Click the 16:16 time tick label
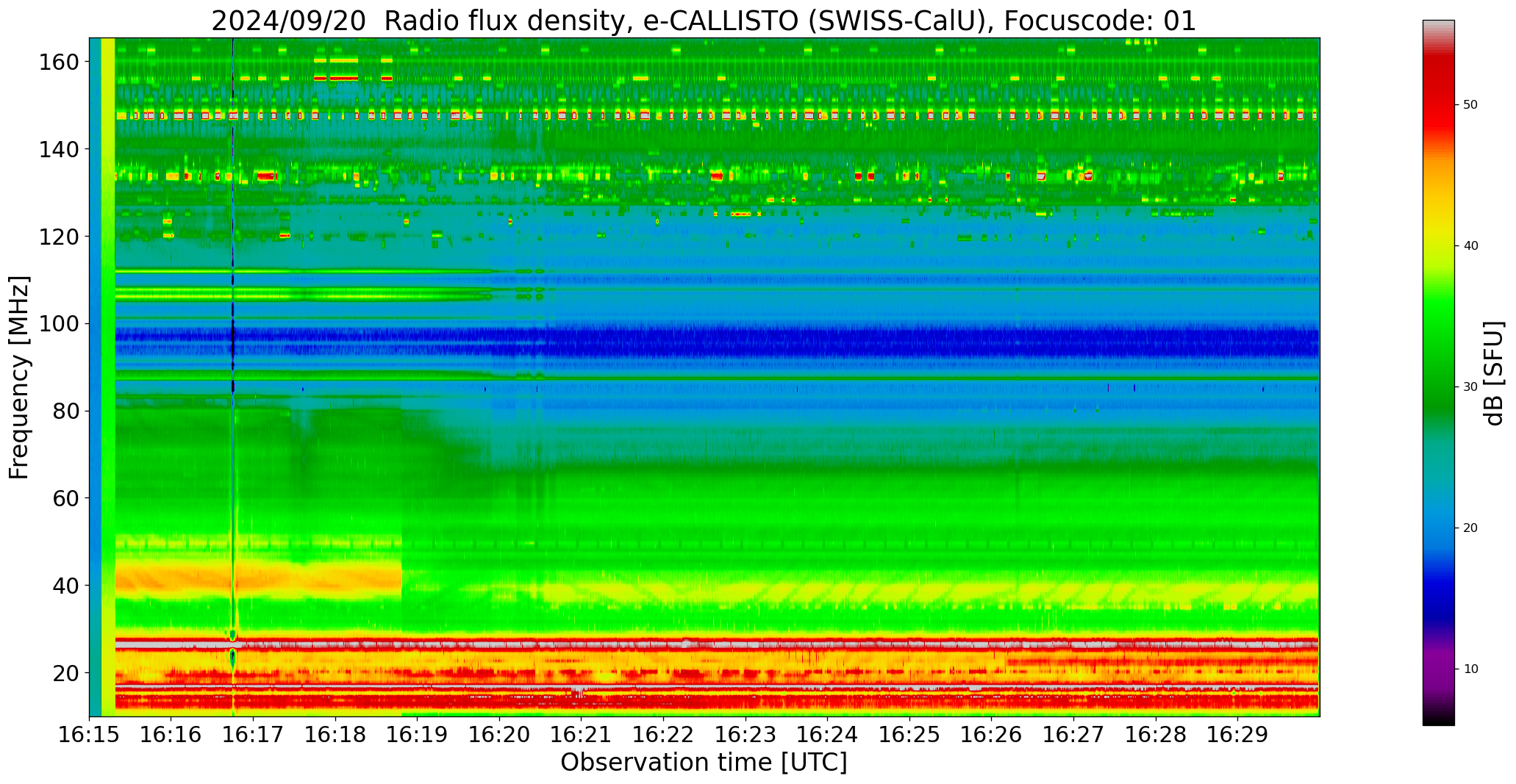Image resolution: width=1516 pixels, height=784 pixels. 171,735
